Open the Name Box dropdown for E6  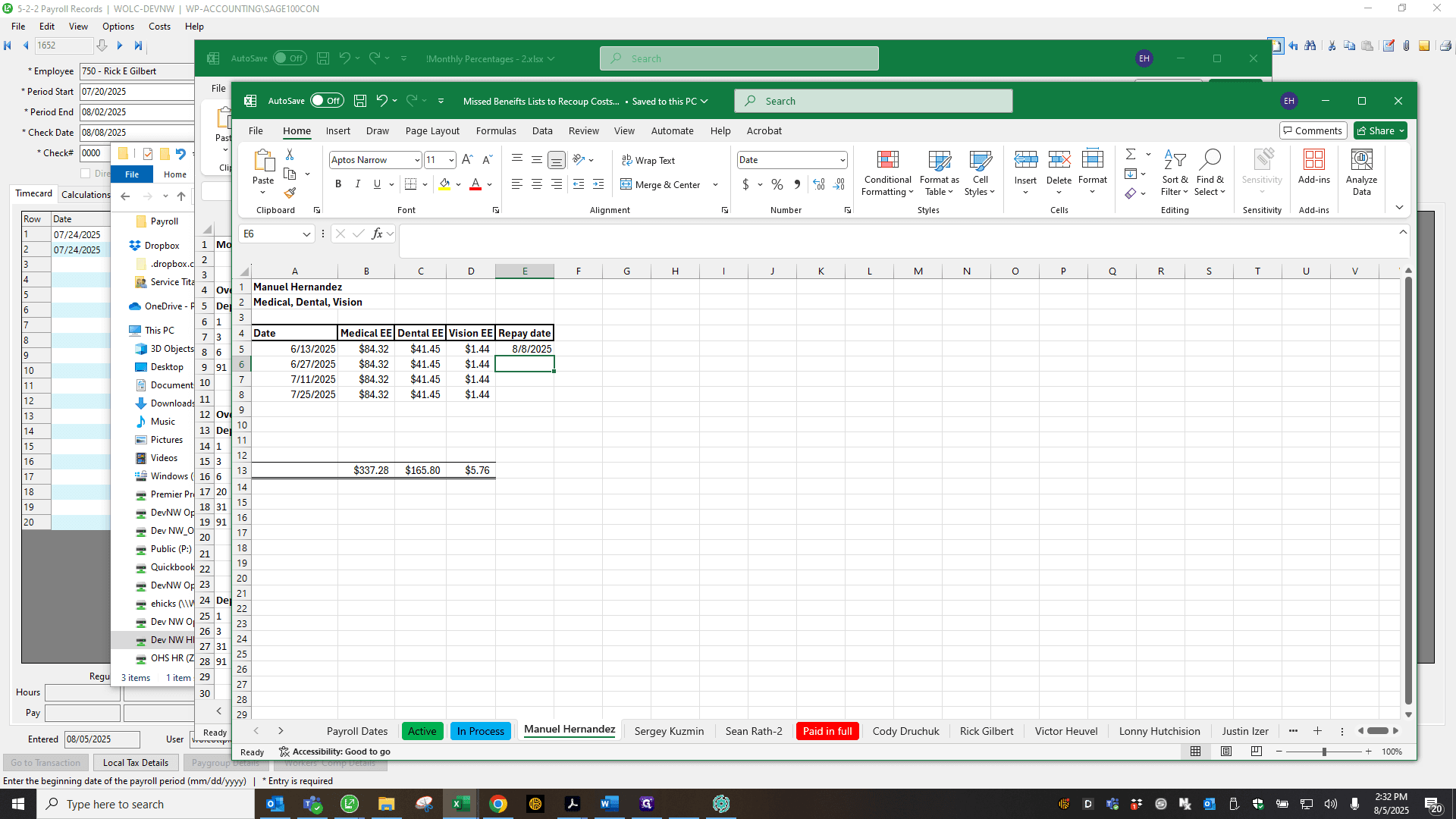coord(306,234)
